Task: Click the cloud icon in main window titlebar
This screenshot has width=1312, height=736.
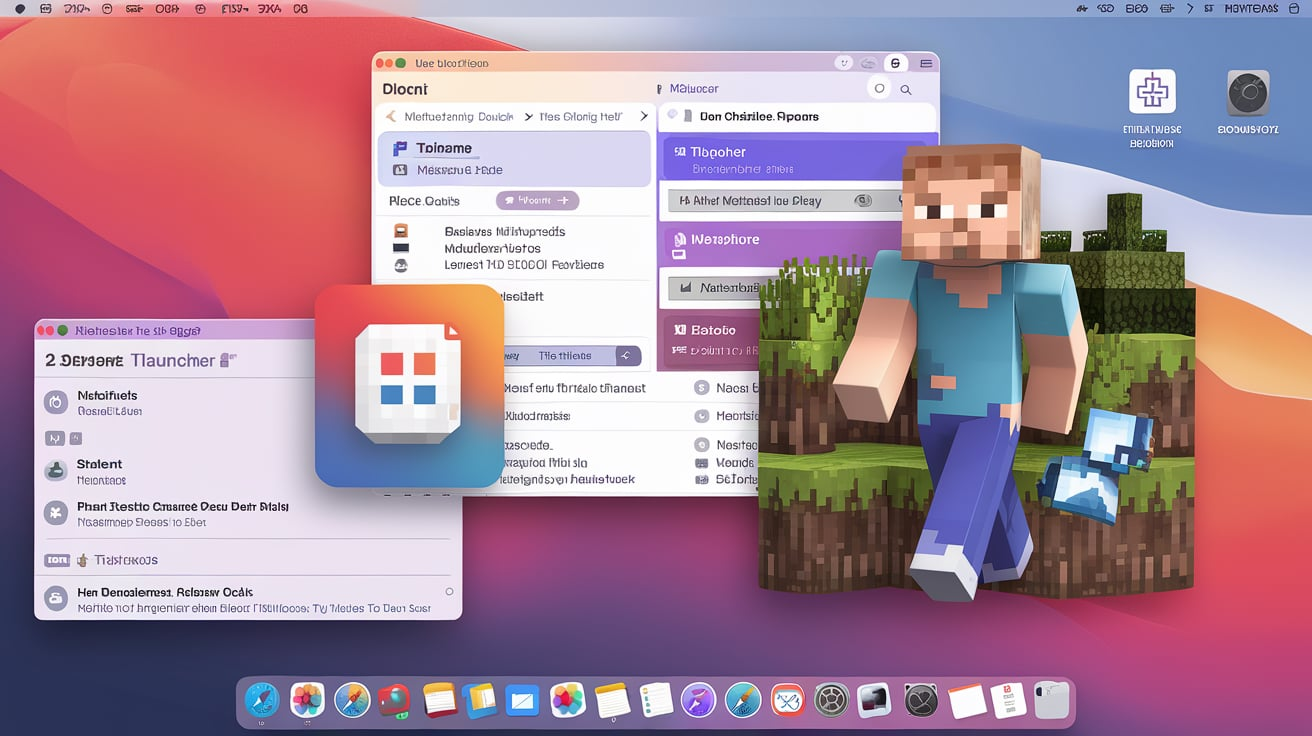Action: point(869,63)
